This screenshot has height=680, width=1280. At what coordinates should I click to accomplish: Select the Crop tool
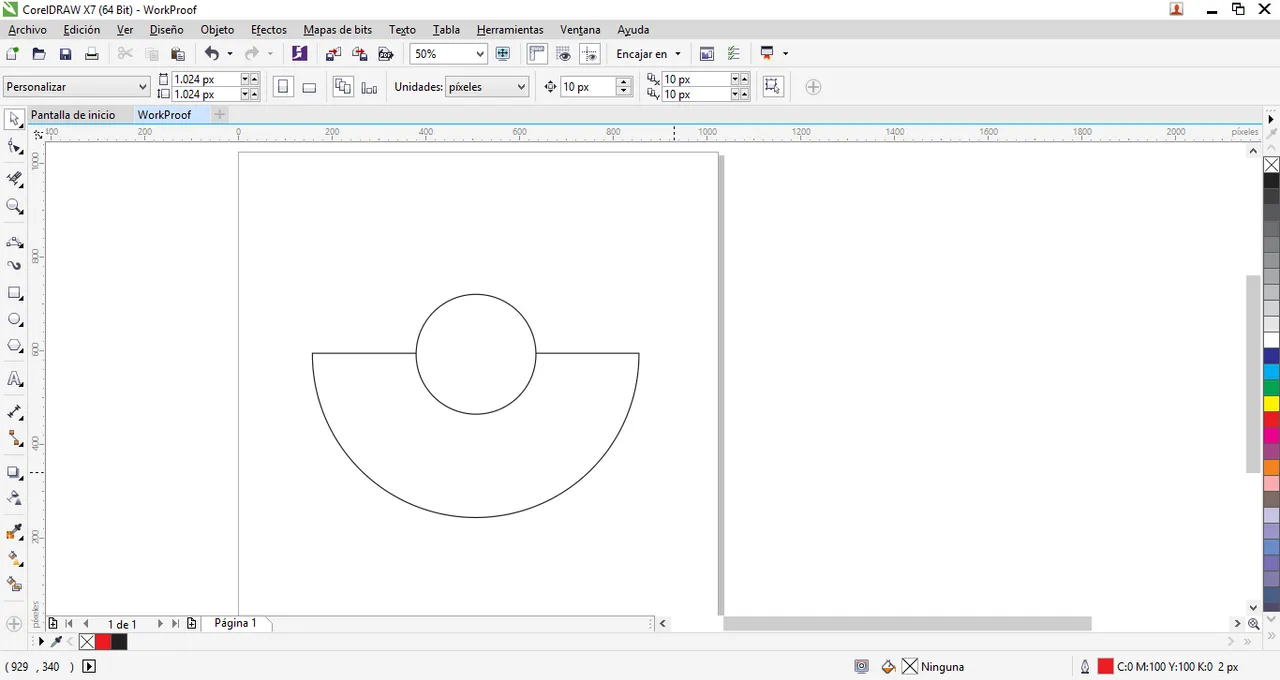[14, 179]
